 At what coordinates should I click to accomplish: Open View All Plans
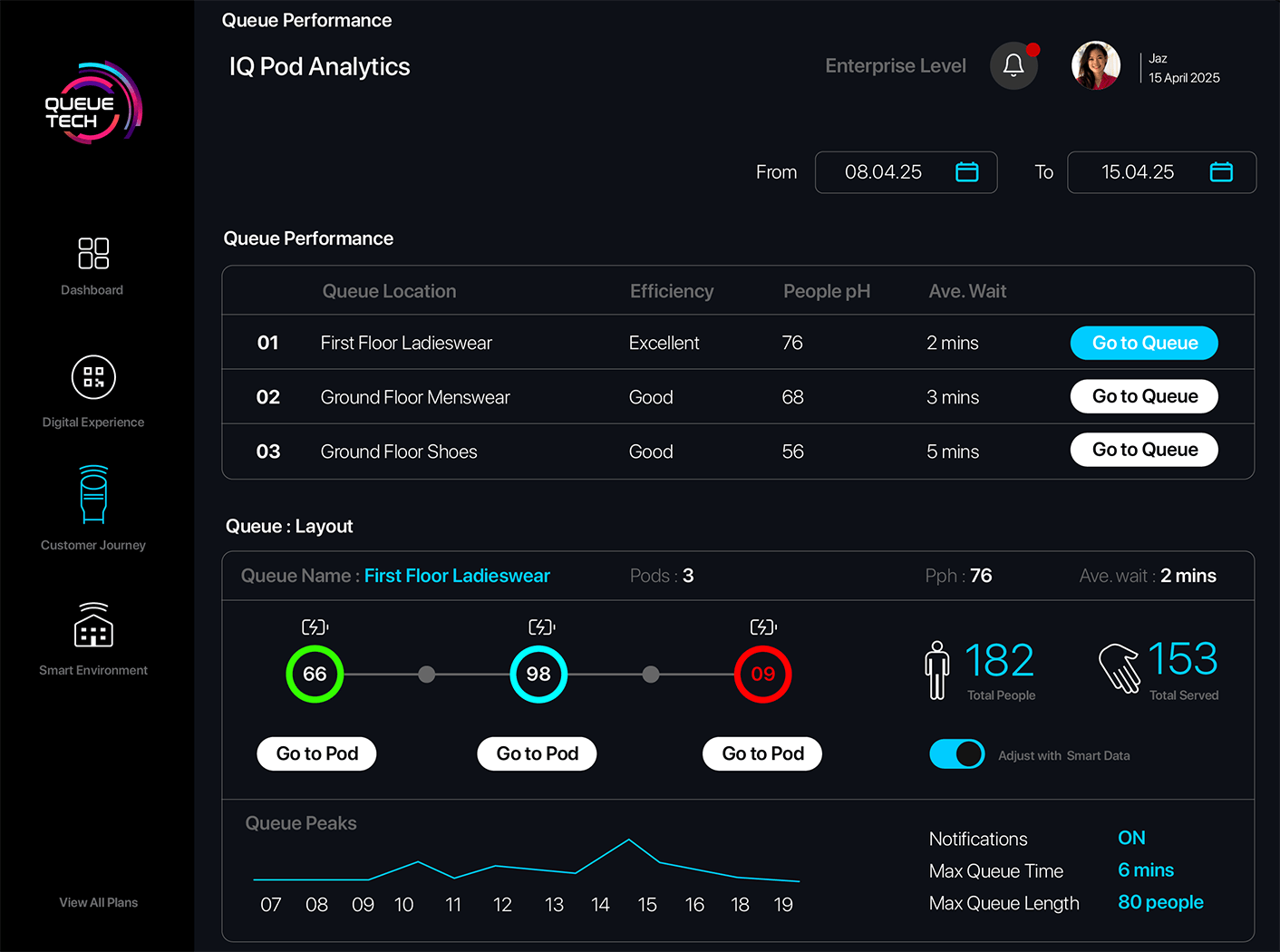click(98, 902)
